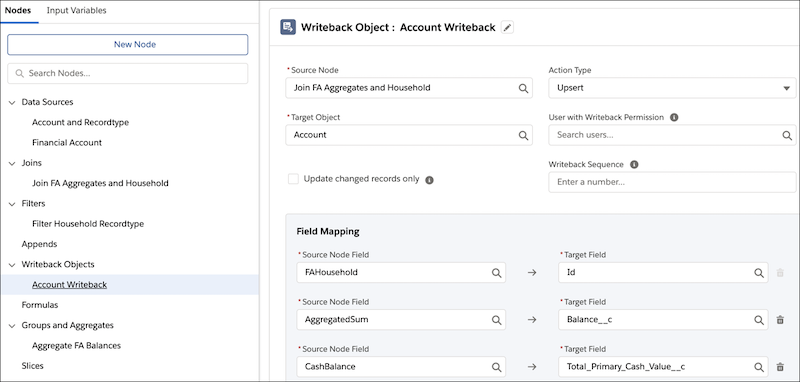
Task: Click the Source Node input field
Action: tap(409, 88)
